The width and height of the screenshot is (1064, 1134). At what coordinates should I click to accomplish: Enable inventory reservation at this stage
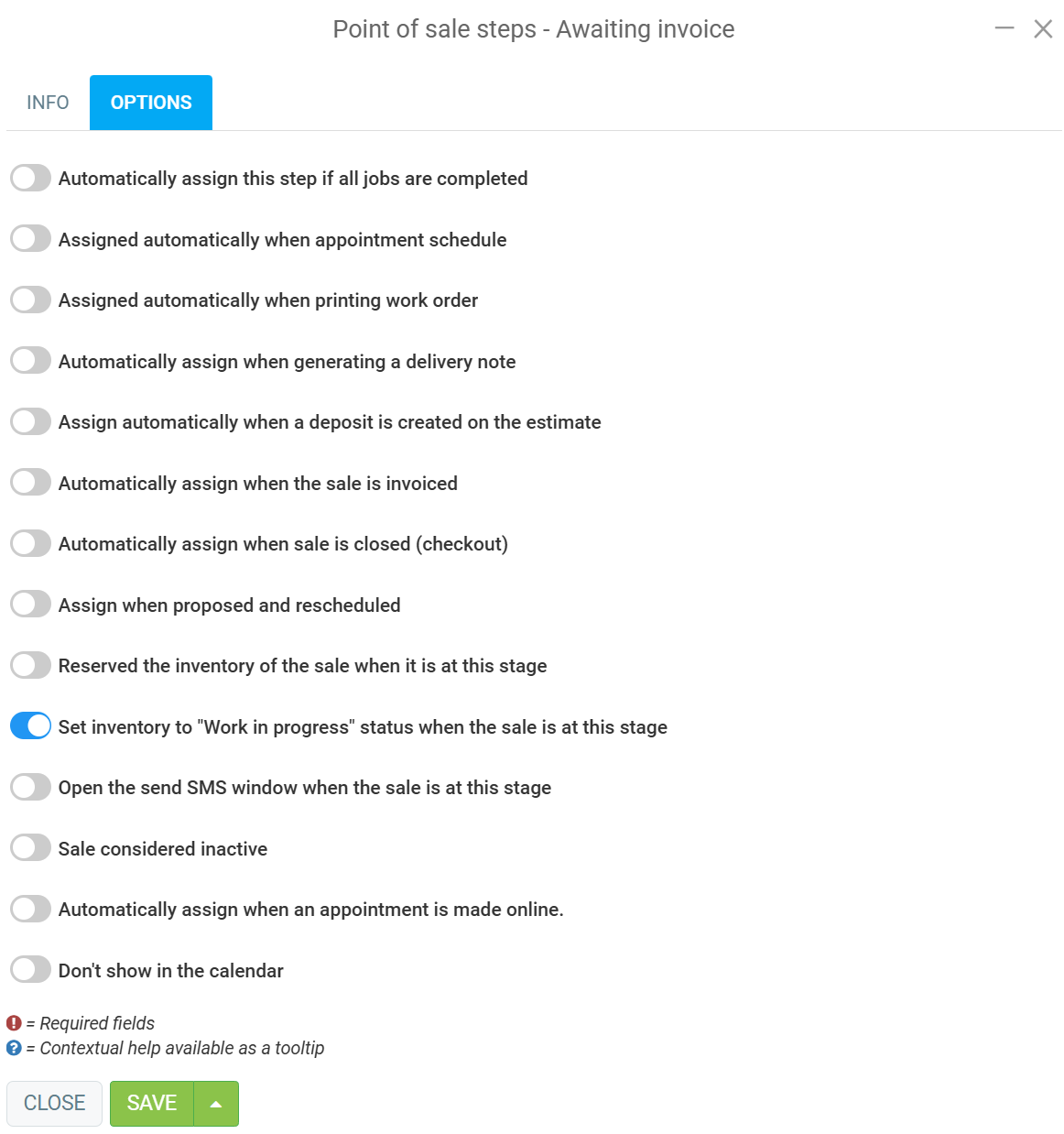(30, 665)
